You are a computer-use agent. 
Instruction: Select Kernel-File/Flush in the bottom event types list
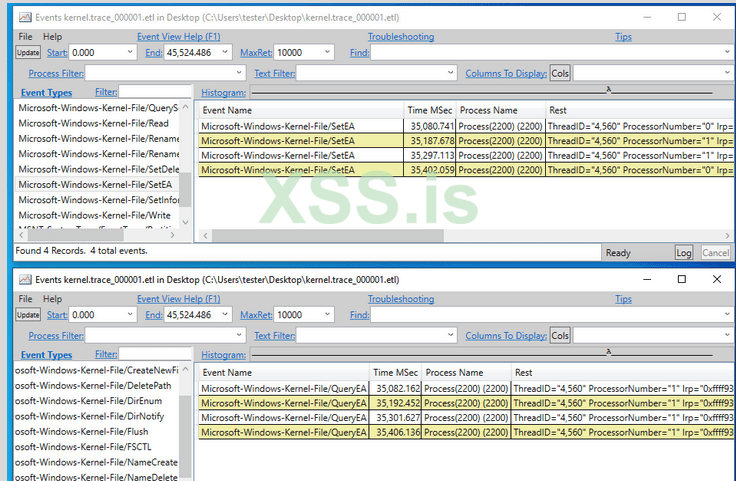tap(96, 432)
